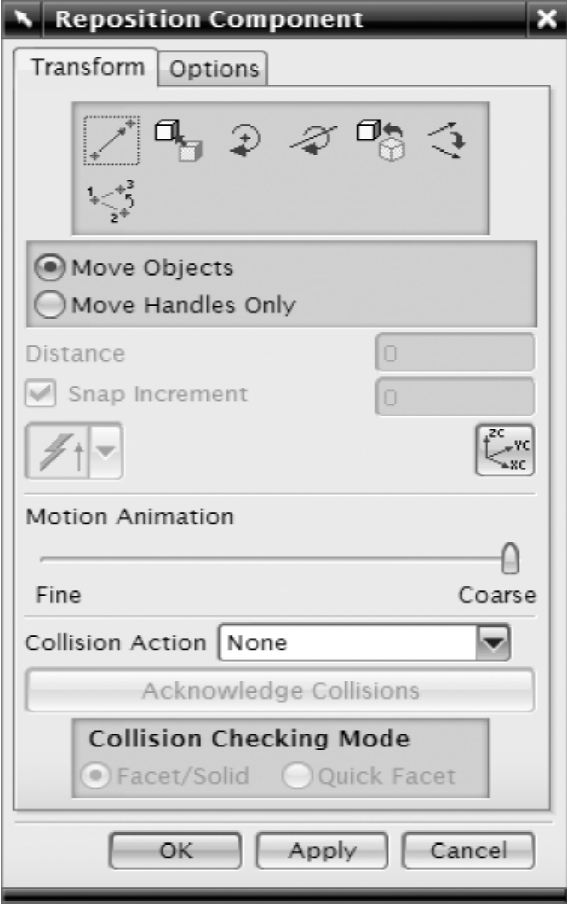The width and height of the screenshot is (567, 904).
Task: Select the Rotate About a Point icon
Action: pos(246,140)
